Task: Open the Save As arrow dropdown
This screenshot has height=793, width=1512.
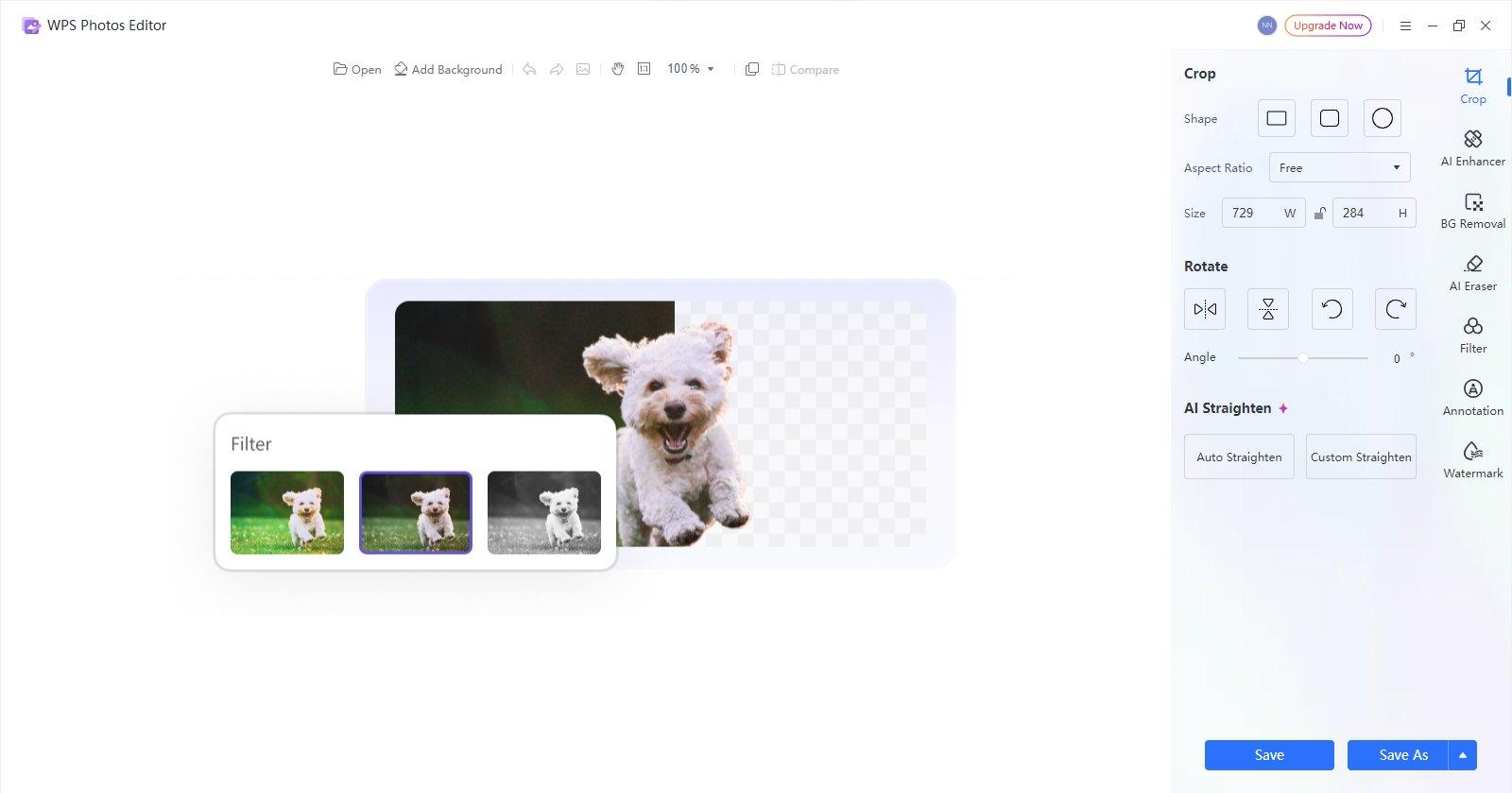Action: 1462,755
